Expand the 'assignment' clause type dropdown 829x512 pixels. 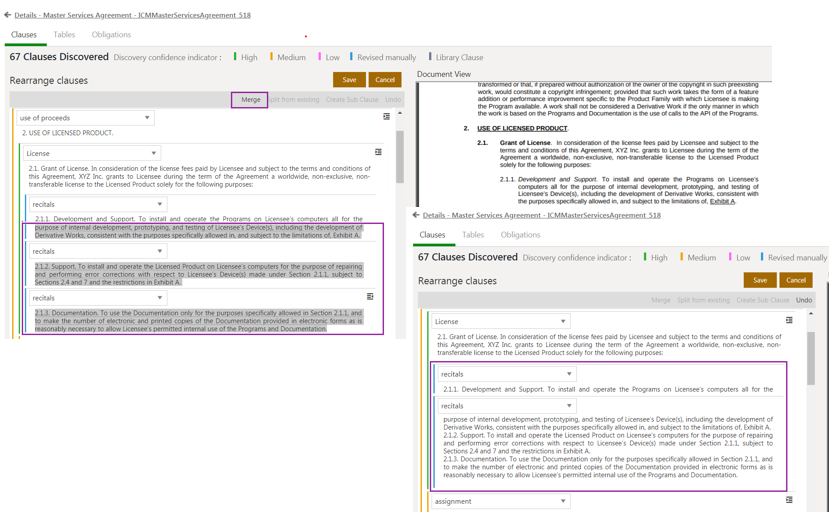pyautogui.click(x=563, y=501)
